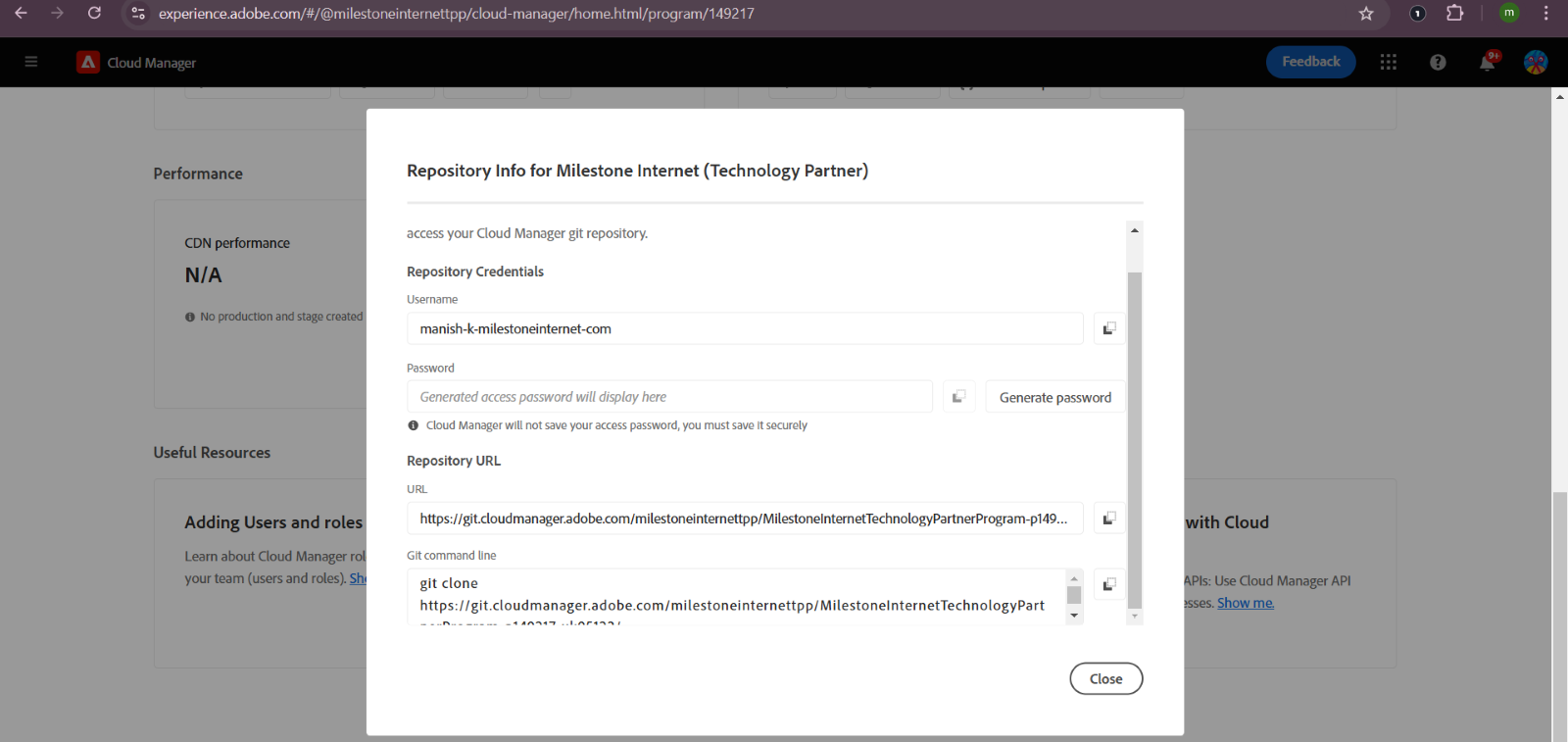The height and width of the screenshot is (742, 1568).
Task: Click the browser forward arrow
Action: coord(57,14)
